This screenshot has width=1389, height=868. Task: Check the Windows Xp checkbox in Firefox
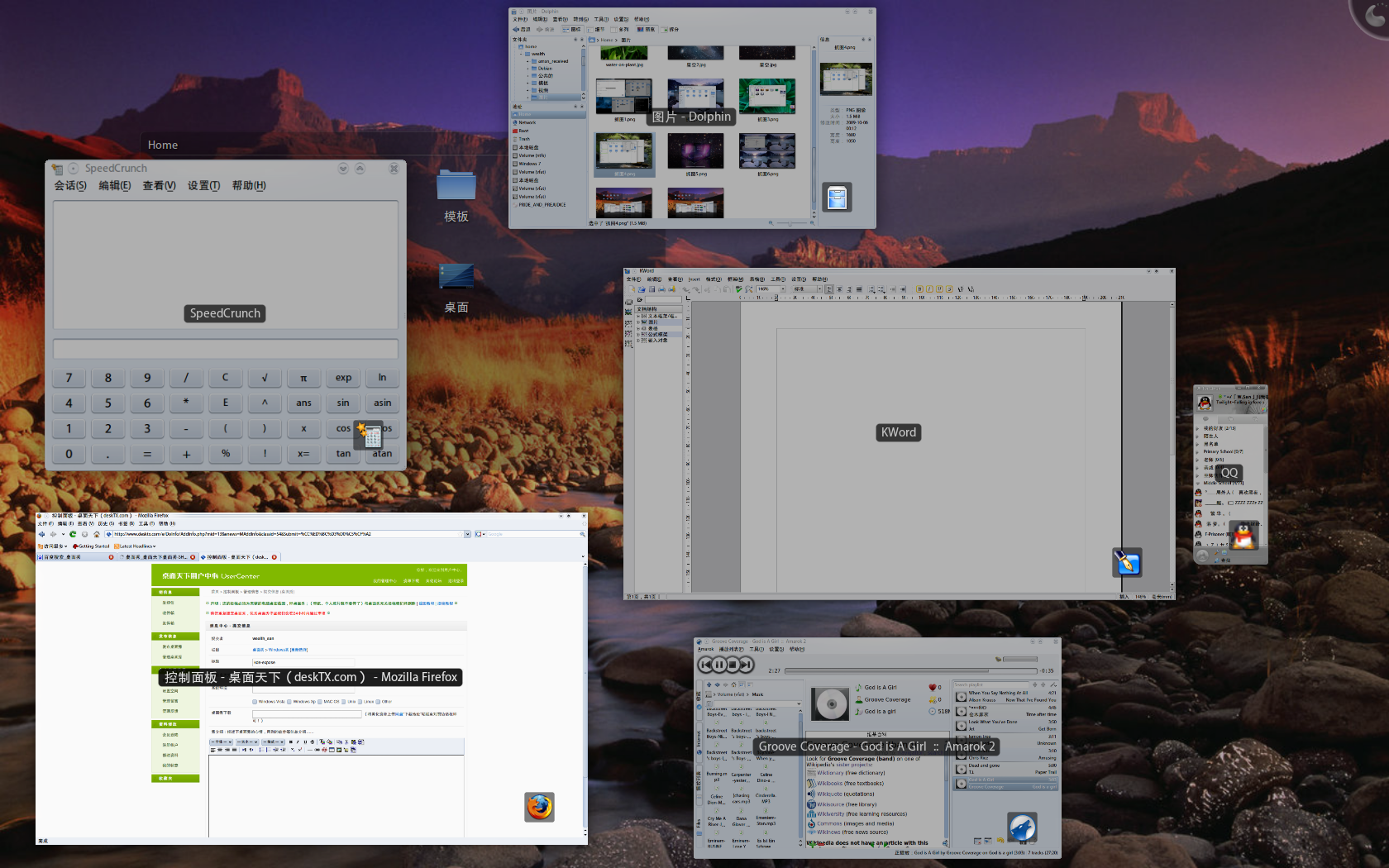[x=289, y=702]
